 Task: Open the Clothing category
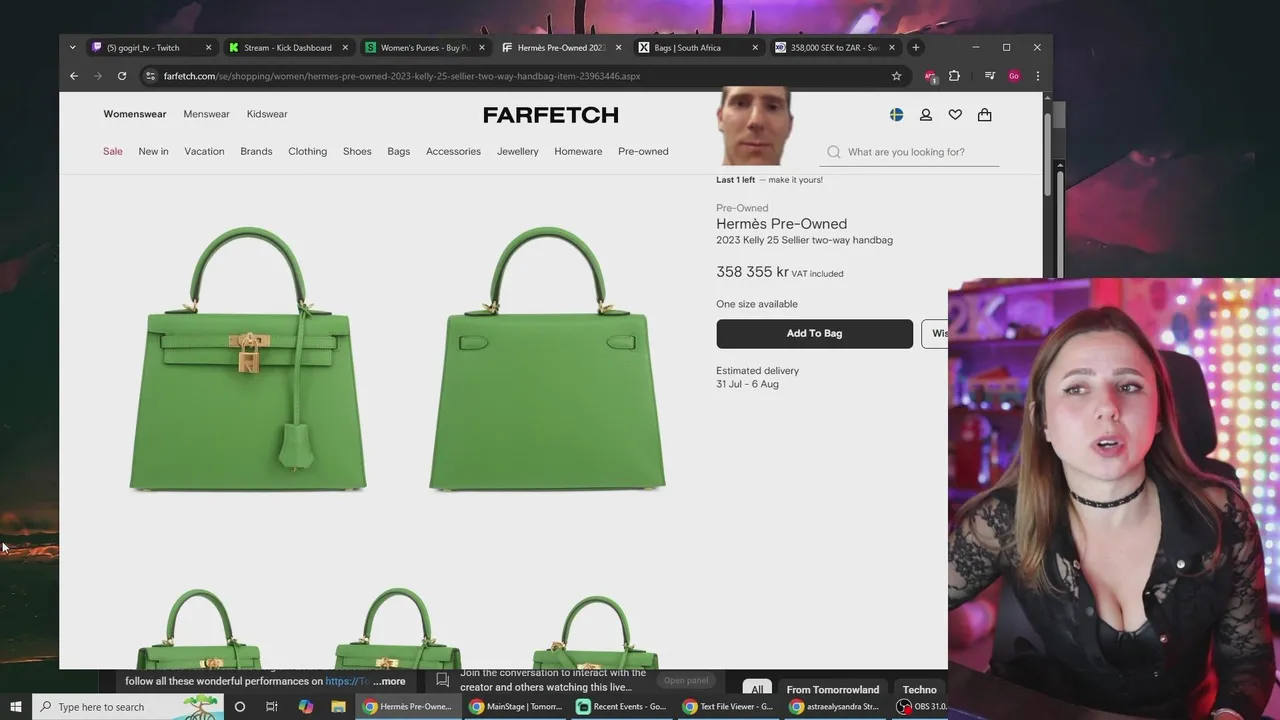tap(307, 151)
